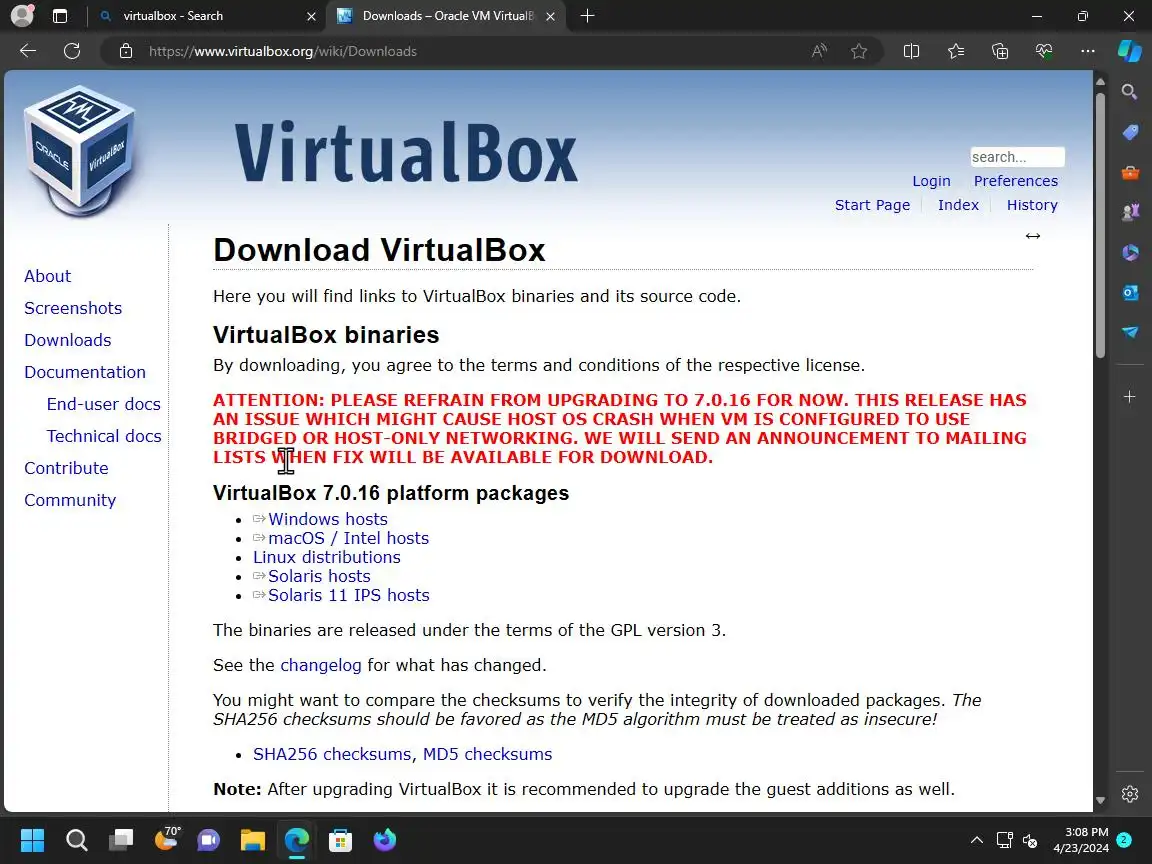
Task: Open Community in left navigation
Action: click(70, 500)
